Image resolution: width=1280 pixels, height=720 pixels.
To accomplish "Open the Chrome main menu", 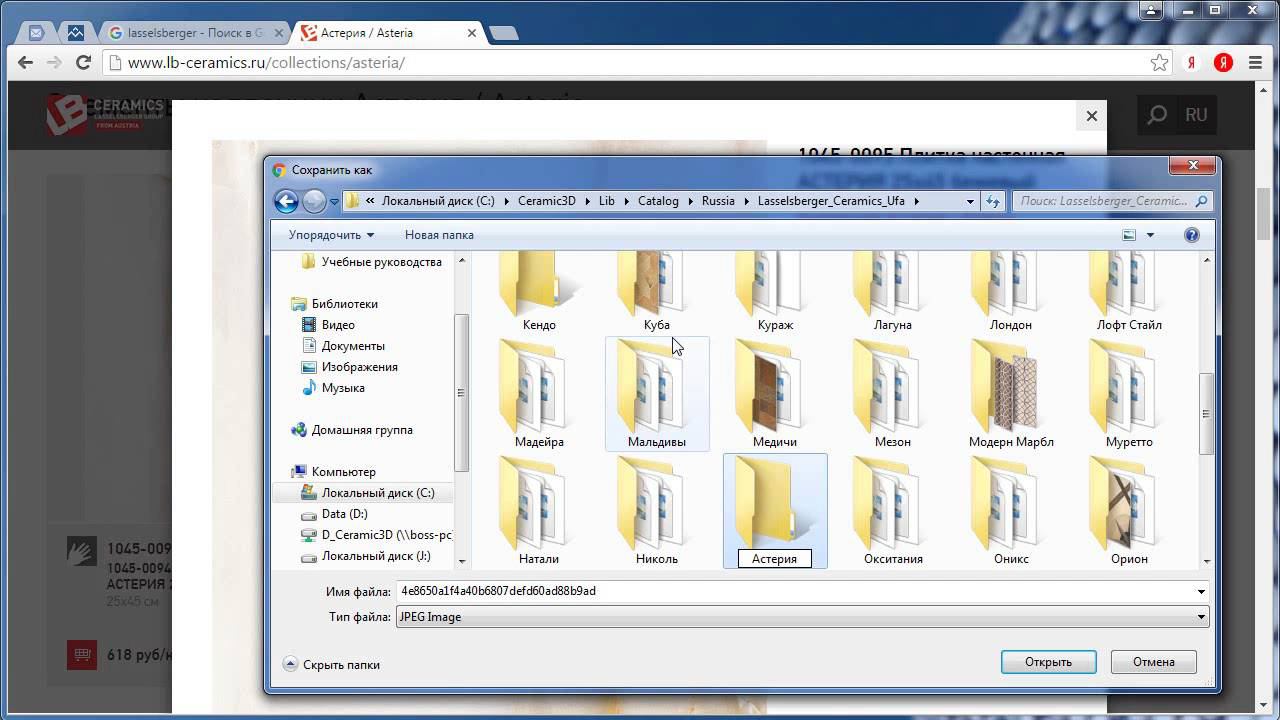I will [x=1254, y=62].
